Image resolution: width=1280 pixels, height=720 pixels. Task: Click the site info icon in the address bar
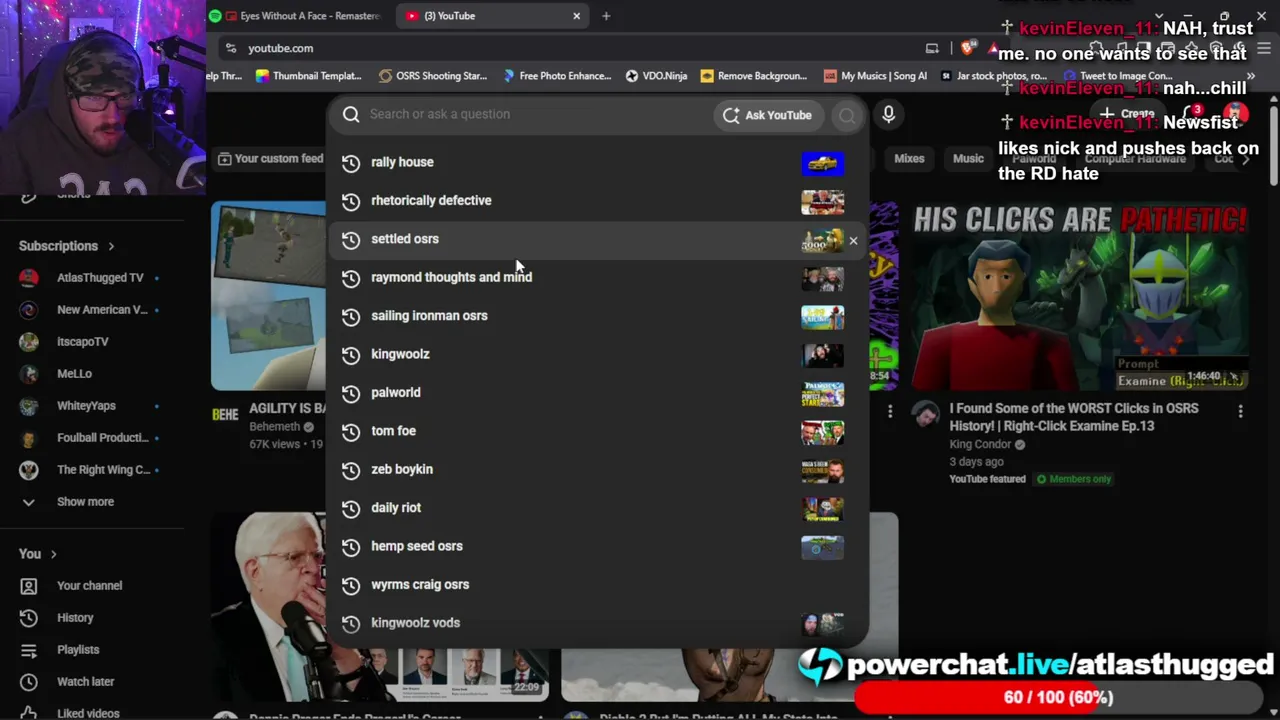[x=231, y=48]
